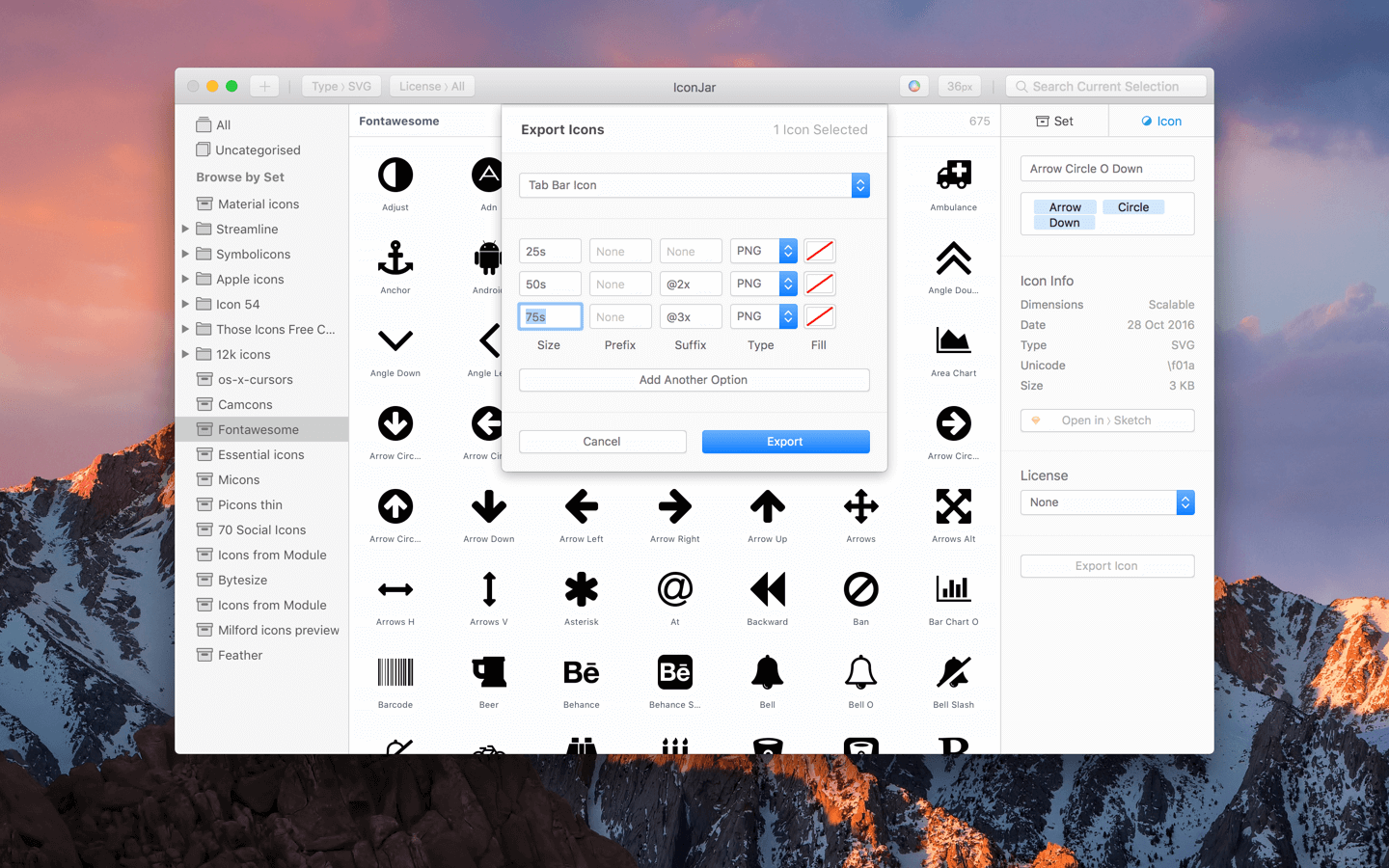Screen dimensions: 1389x868
Task: Select the Anchor icon
Action: [395, 258]
